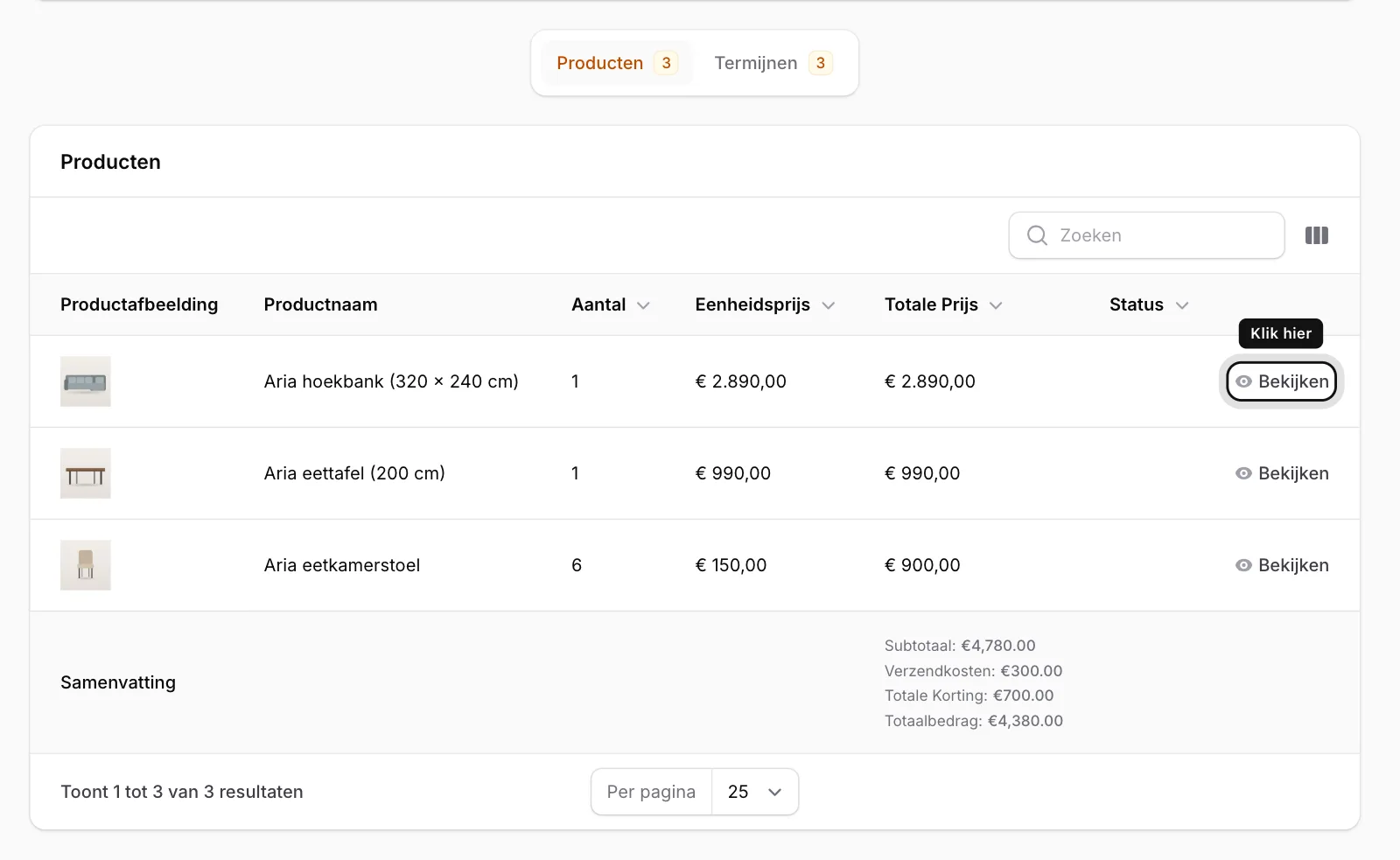
Task: Click the Totale Korting €700.00 line
Action: pyautogui.click(x=969, y=696)
